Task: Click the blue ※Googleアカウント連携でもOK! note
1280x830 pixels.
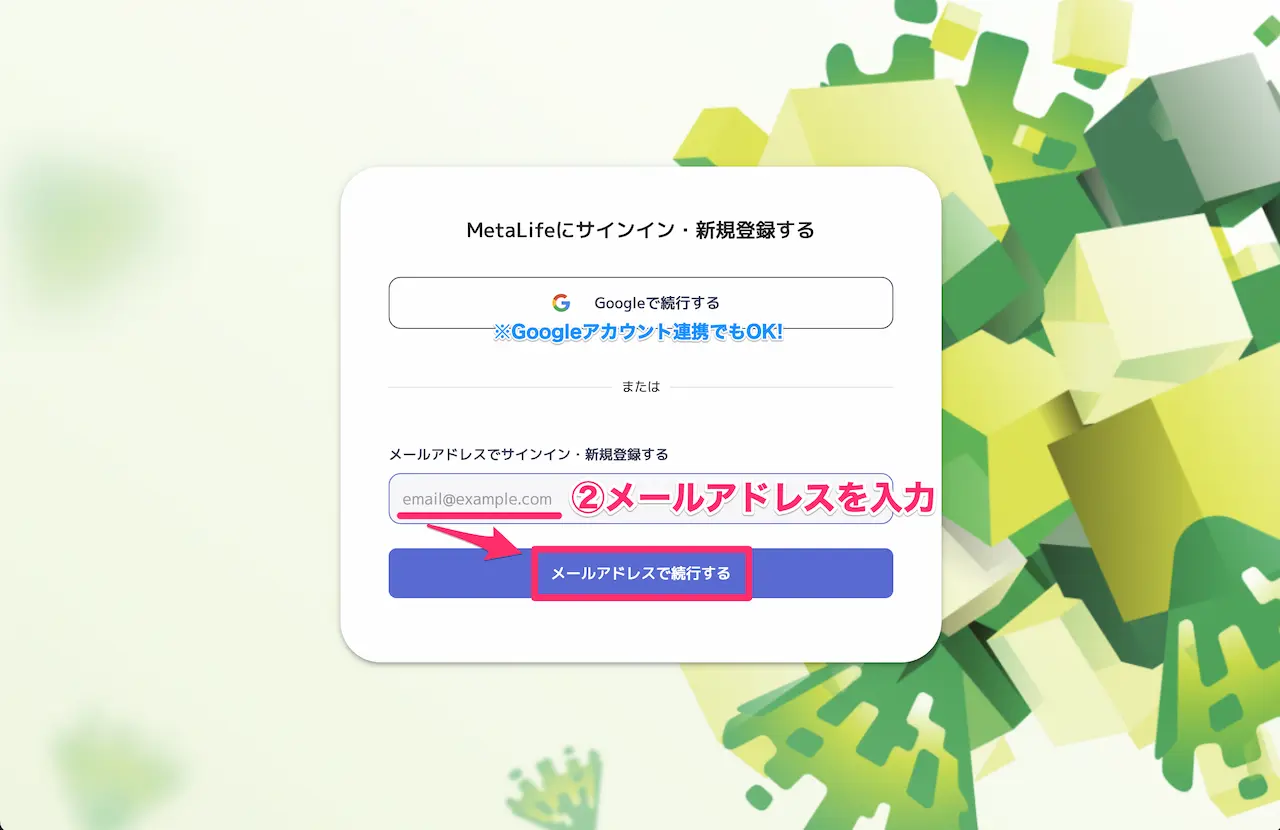Action: click(x=638, y=333)
